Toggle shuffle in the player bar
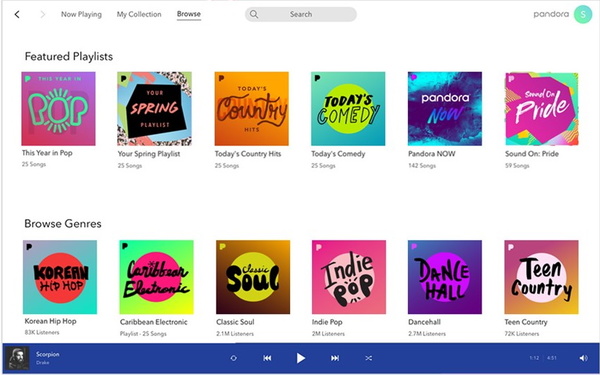600x375 pixels. tap(368, 358)
